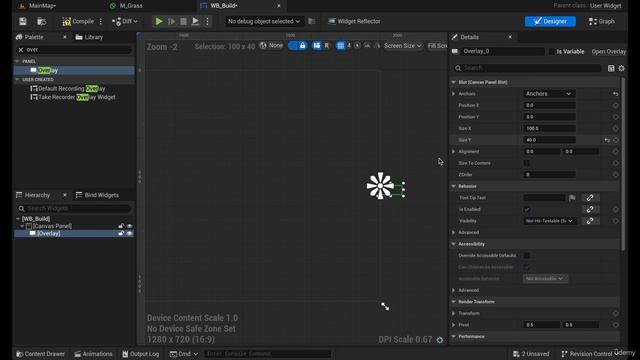Click the Eject play button
The image size is (640, 360).
point(196,21)
